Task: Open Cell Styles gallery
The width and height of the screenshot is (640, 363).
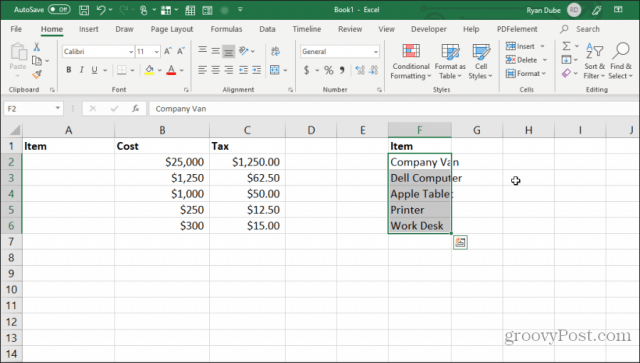Action: click(x=481, y=62)
